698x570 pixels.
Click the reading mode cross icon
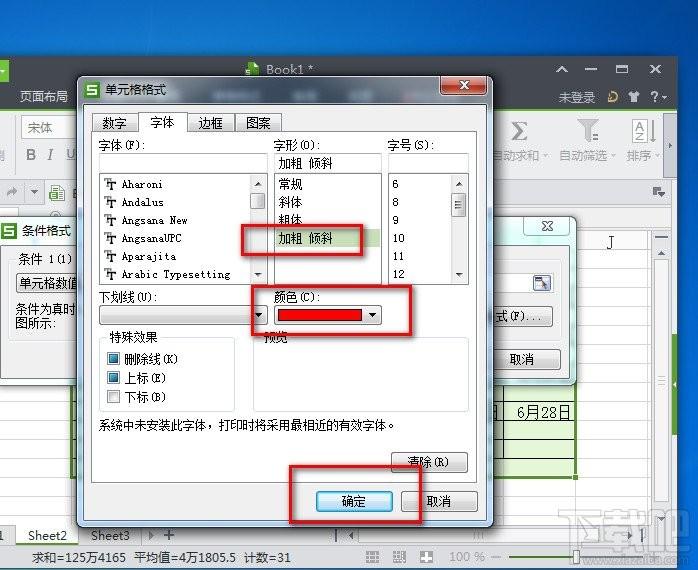426,557
